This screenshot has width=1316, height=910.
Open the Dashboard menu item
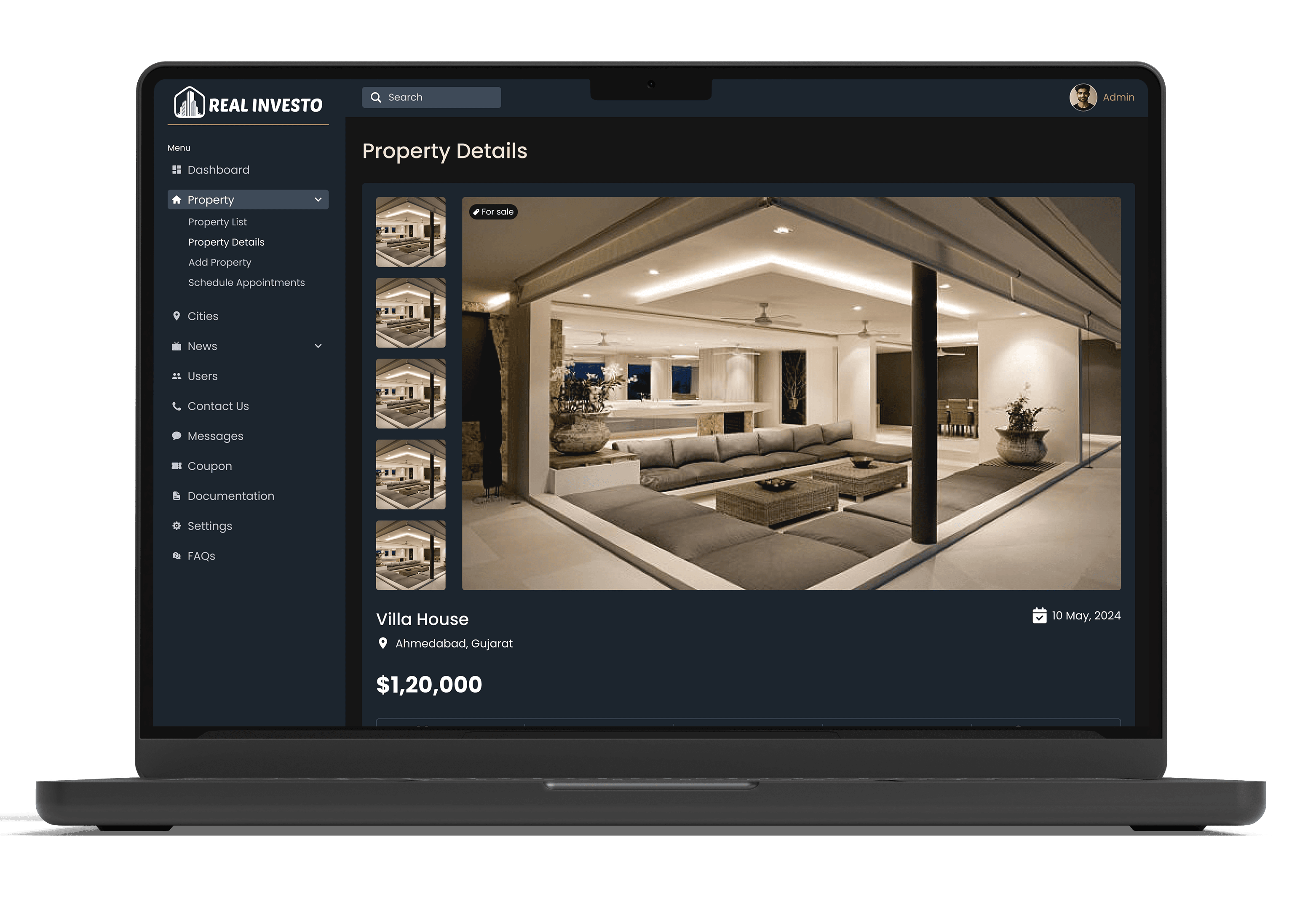218,170
